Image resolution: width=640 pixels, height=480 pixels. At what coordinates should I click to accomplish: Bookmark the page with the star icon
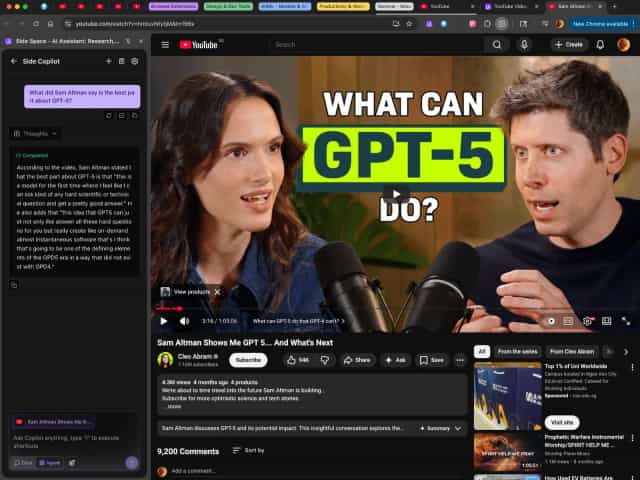tap(409, 24)
